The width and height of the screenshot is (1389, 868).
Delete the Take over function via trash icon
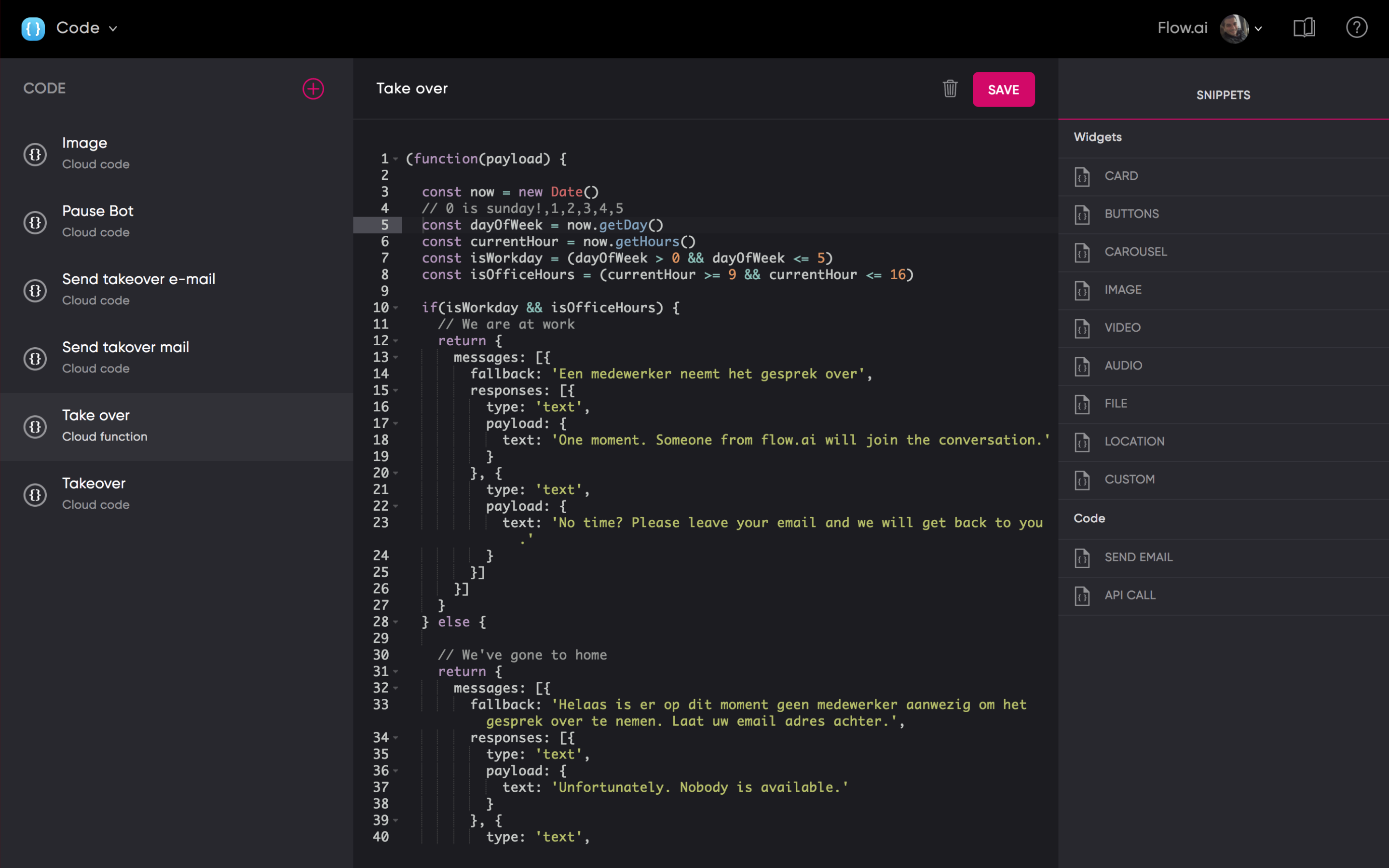(949, 88)
